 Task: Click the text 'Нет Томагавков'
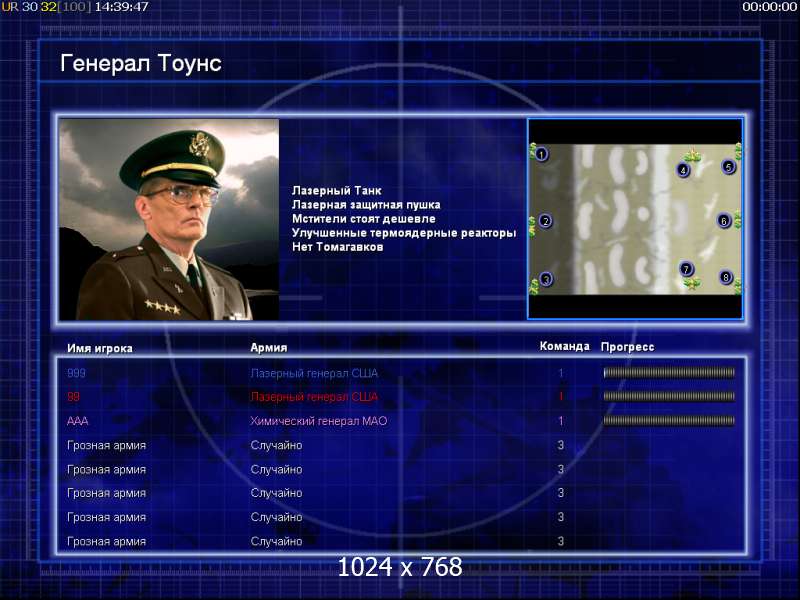(337, 247)
